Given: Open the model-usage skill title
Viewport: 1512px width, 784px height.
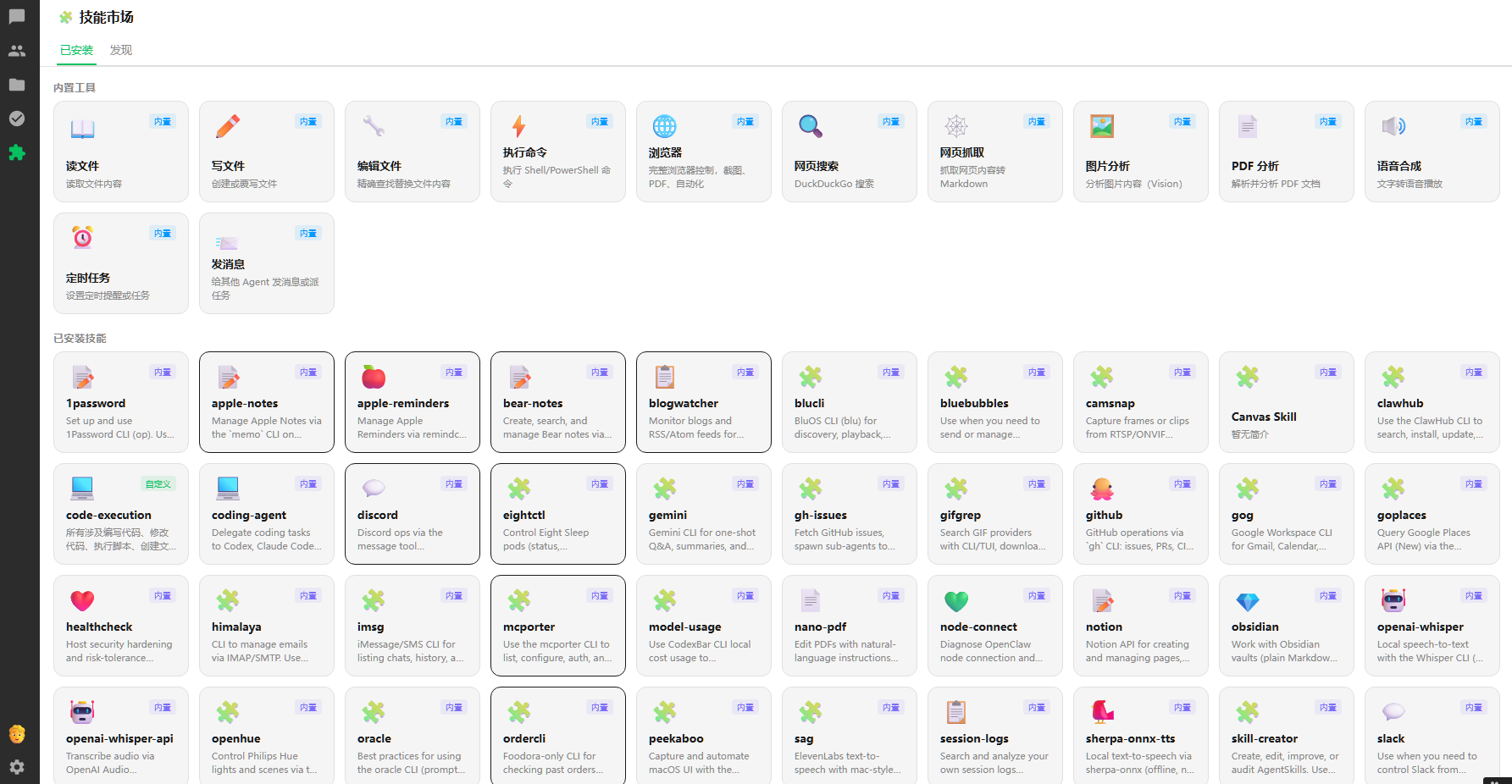Looking at the screenshot, I should (685, 627).
